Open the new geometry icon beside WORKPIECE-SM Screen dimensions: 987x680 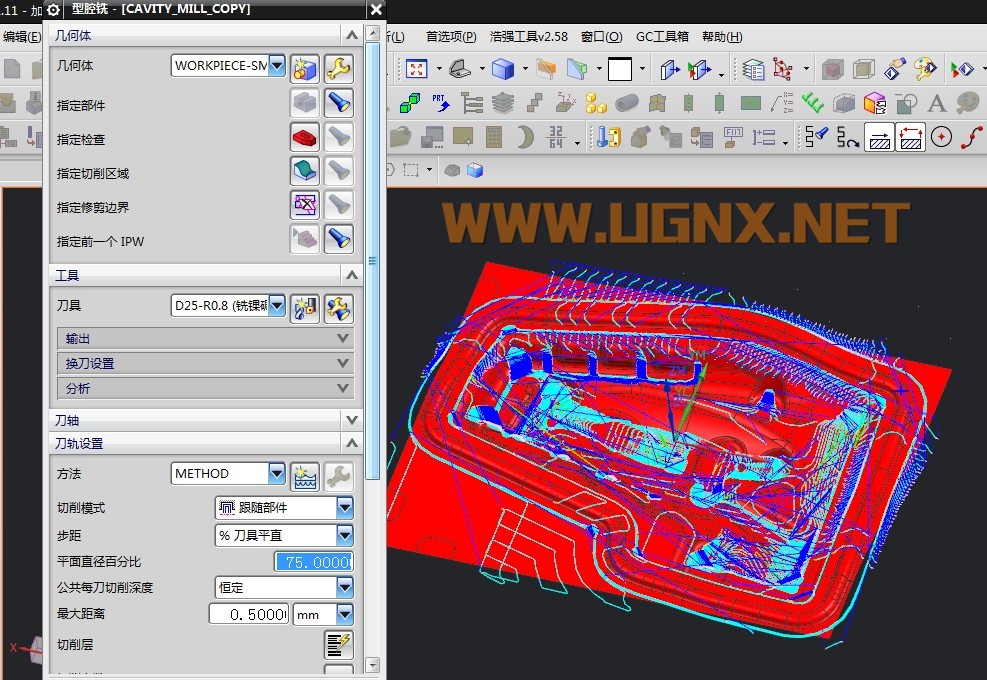(x=305, y=68)
